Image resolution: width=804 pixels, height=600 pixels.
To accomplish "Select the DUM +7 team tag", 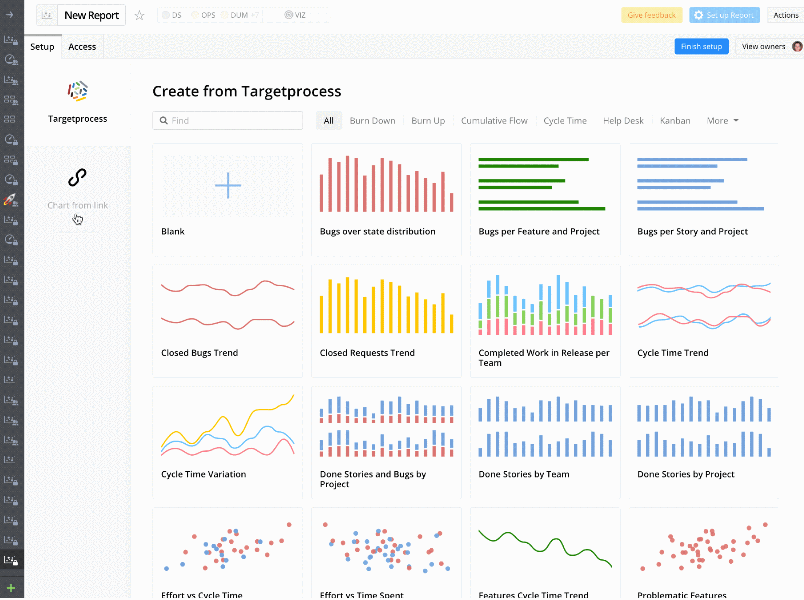I will click(240, 15).
